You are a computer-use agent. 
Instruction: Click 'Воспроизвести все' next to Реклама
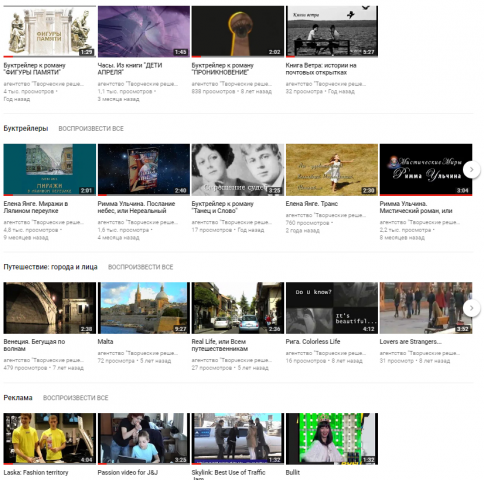[x=76, y=398]
